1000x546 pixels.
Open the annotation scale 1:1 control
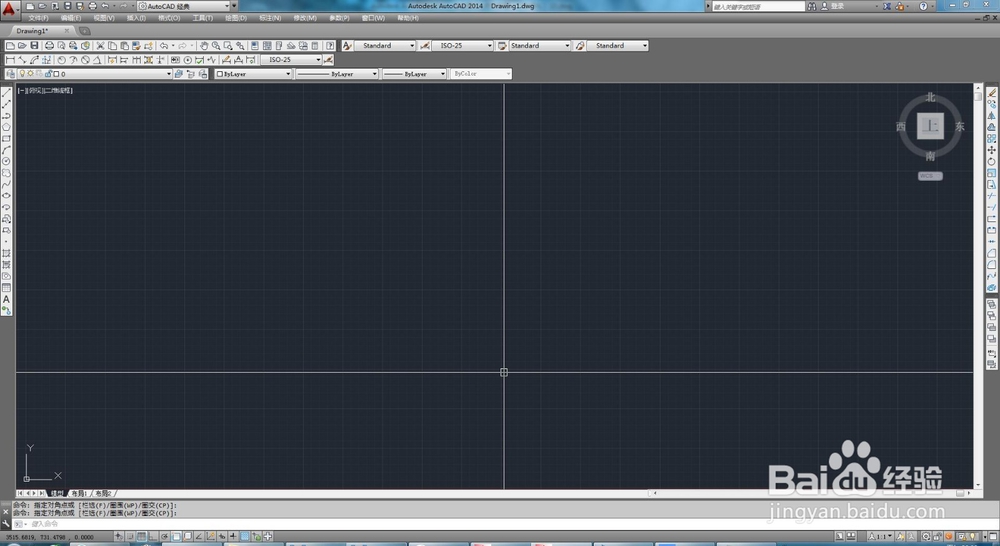point(879,536)
